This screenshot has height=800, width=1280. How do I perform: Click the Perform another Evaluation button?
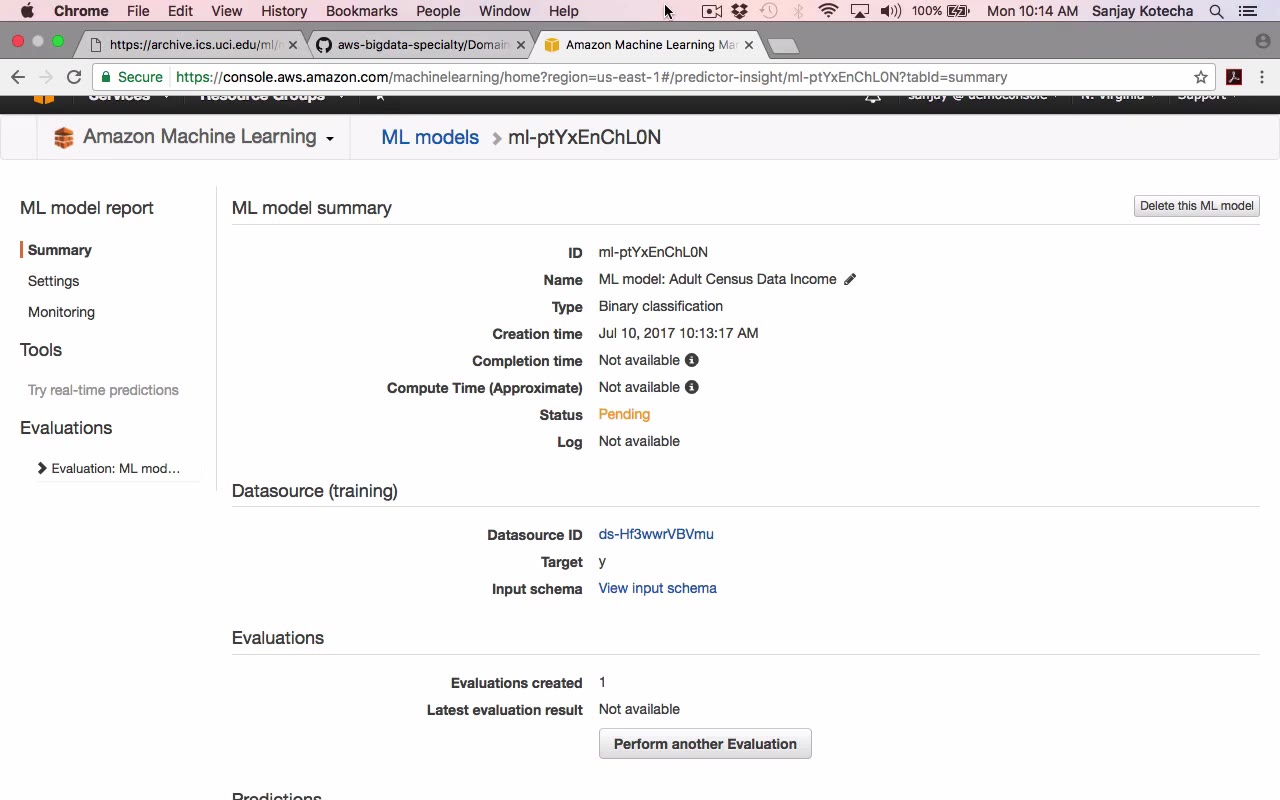[x=705, y=744]
